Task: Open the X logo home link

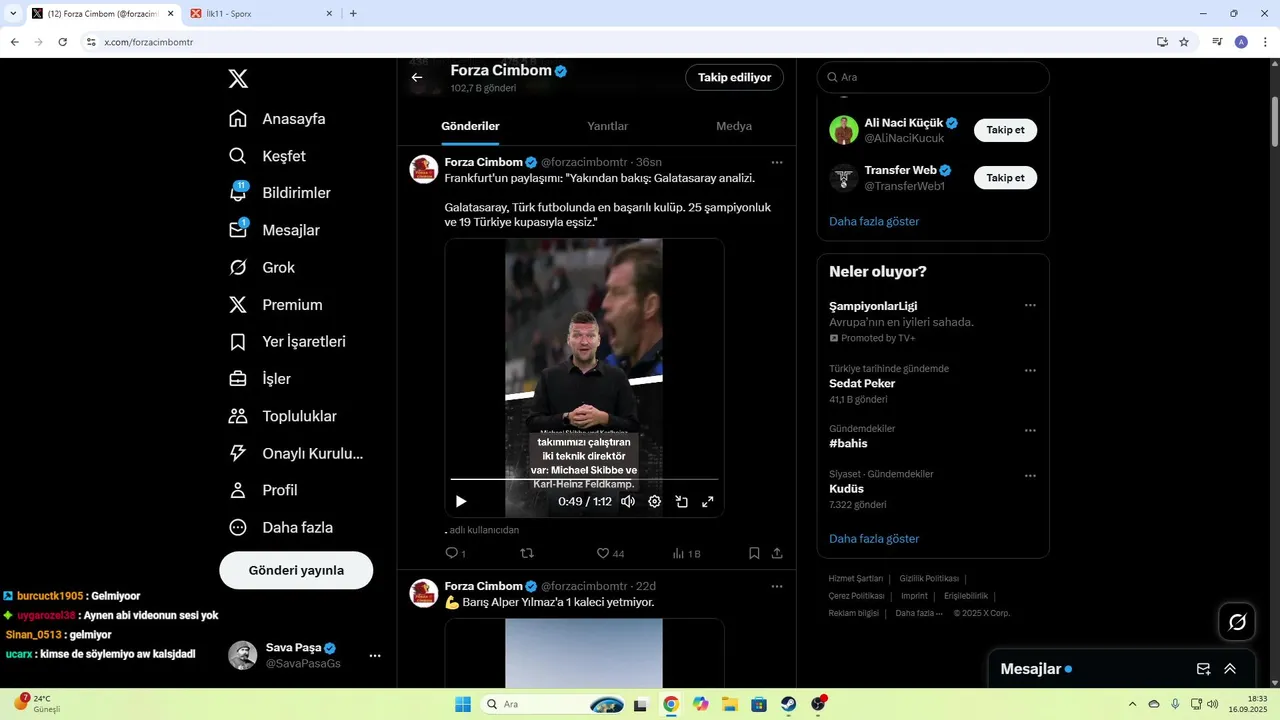Action: pyautogui.click(x=238, y=79)
